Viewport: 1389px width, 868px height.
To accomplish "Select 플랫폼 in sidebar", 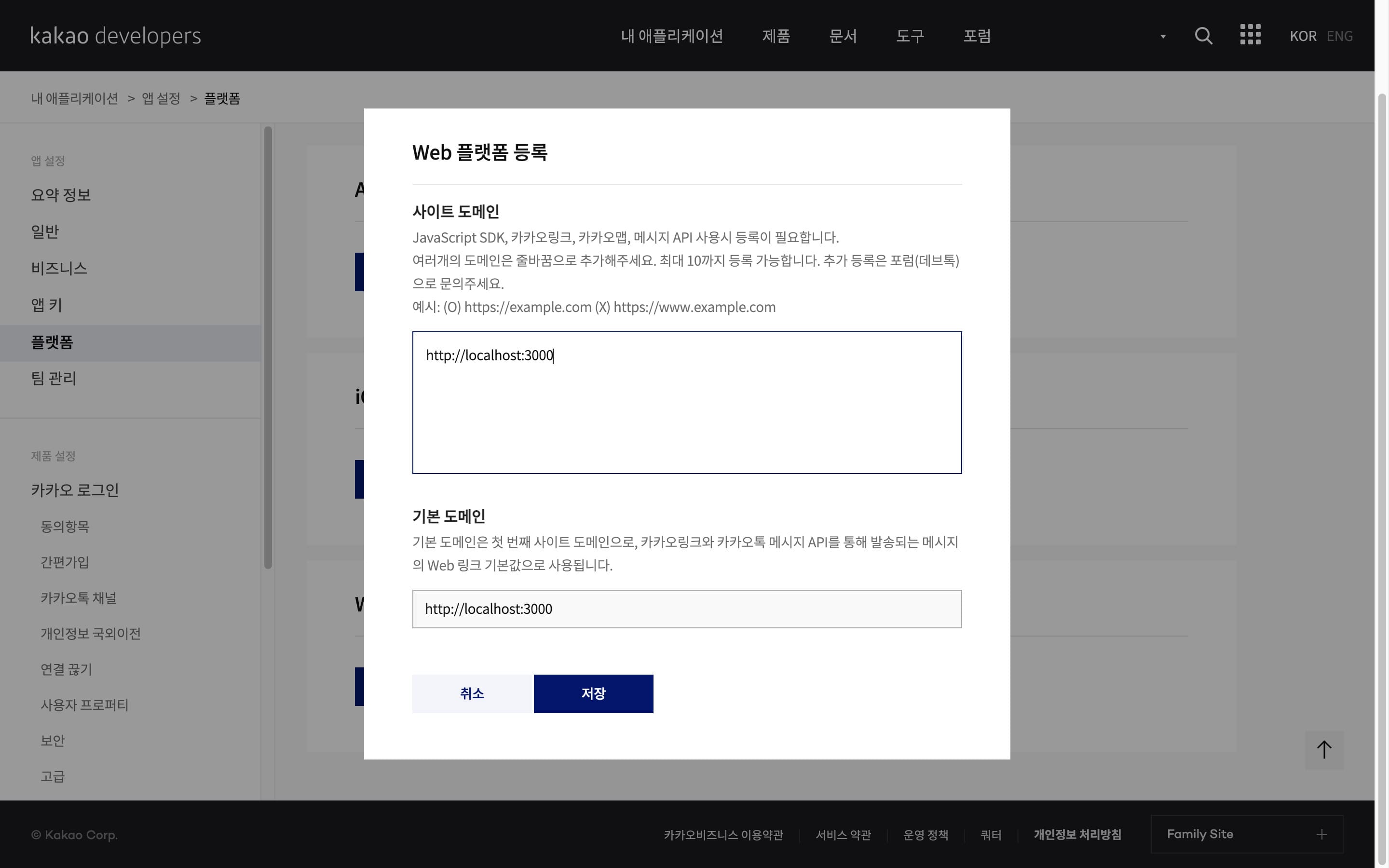I will click(x=130, y=343).
